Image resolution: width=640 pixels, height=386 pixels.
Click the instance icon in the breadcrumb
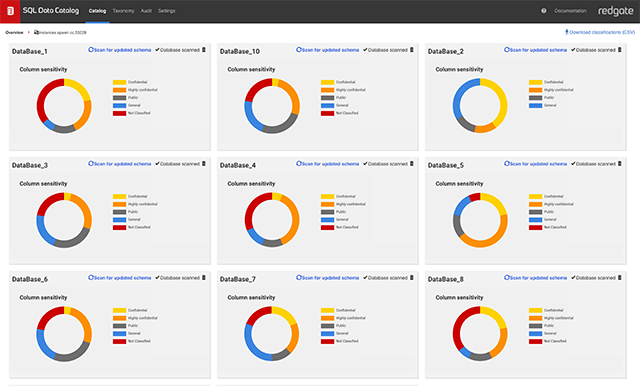[x=36, y=32]
